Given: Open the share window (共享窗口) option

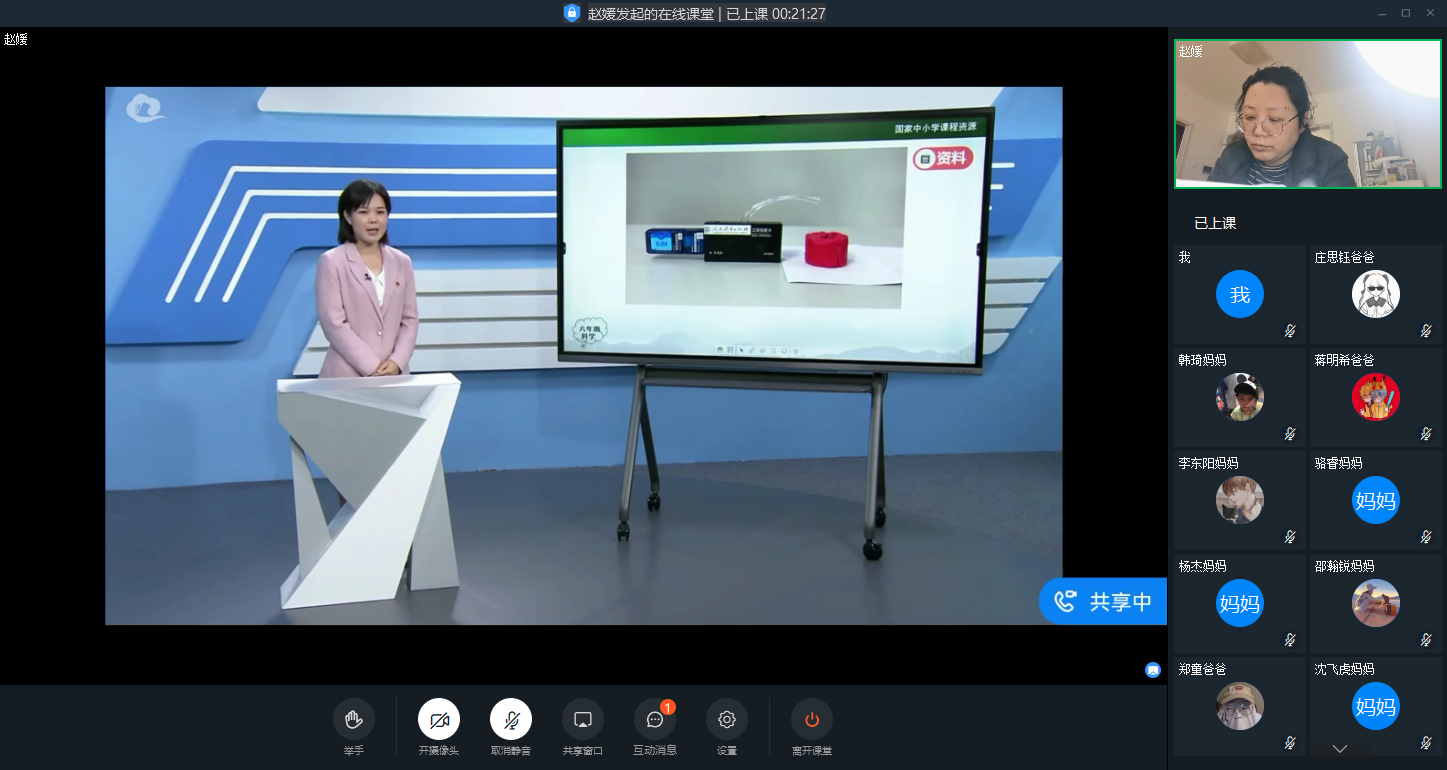Looking at the screenshot, I should (x=582, y=719).
